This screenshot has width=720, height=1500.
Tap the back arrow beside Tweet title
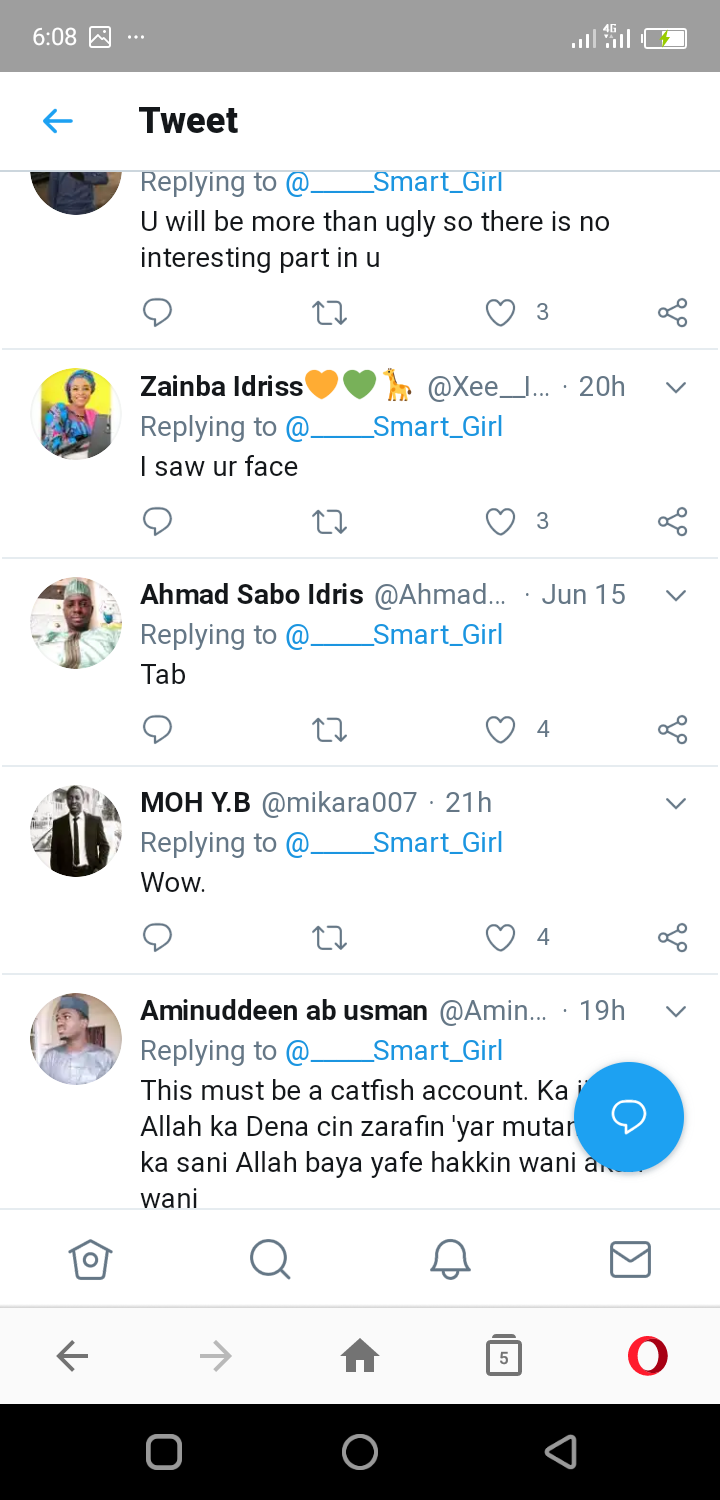pyautogui.click(x=58, y=121)
